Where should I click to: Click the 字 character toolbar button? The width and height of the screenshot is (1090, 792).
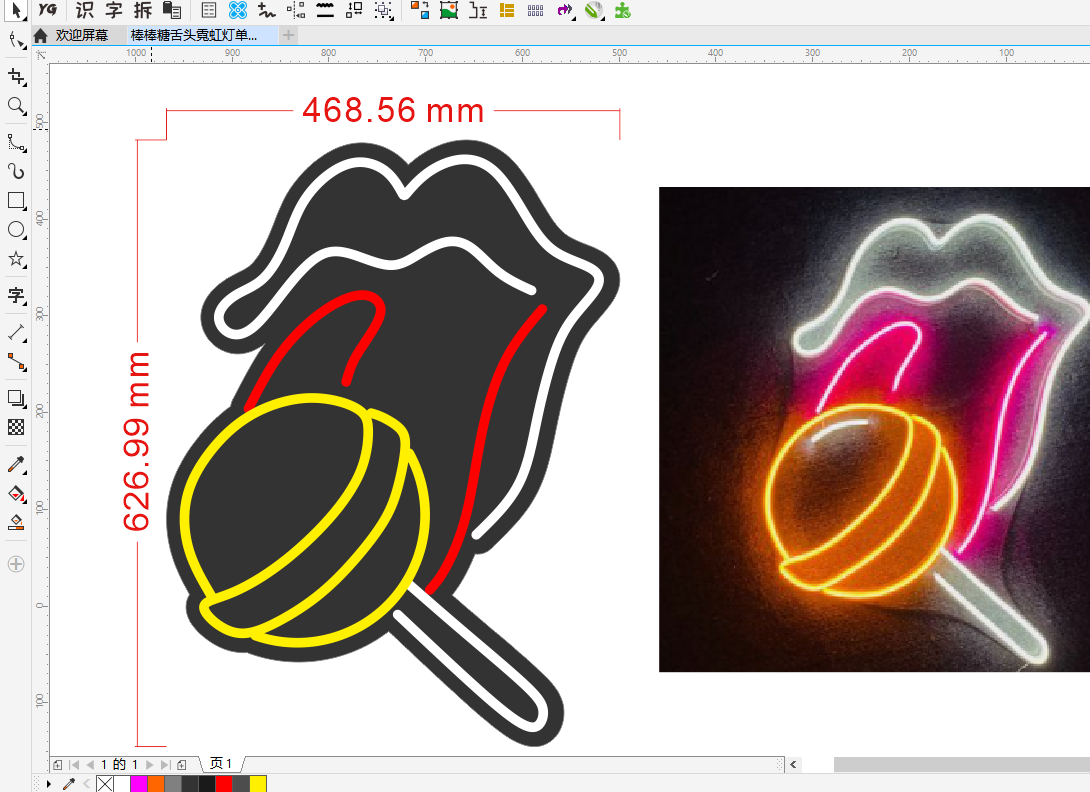(x=114, y=10)
